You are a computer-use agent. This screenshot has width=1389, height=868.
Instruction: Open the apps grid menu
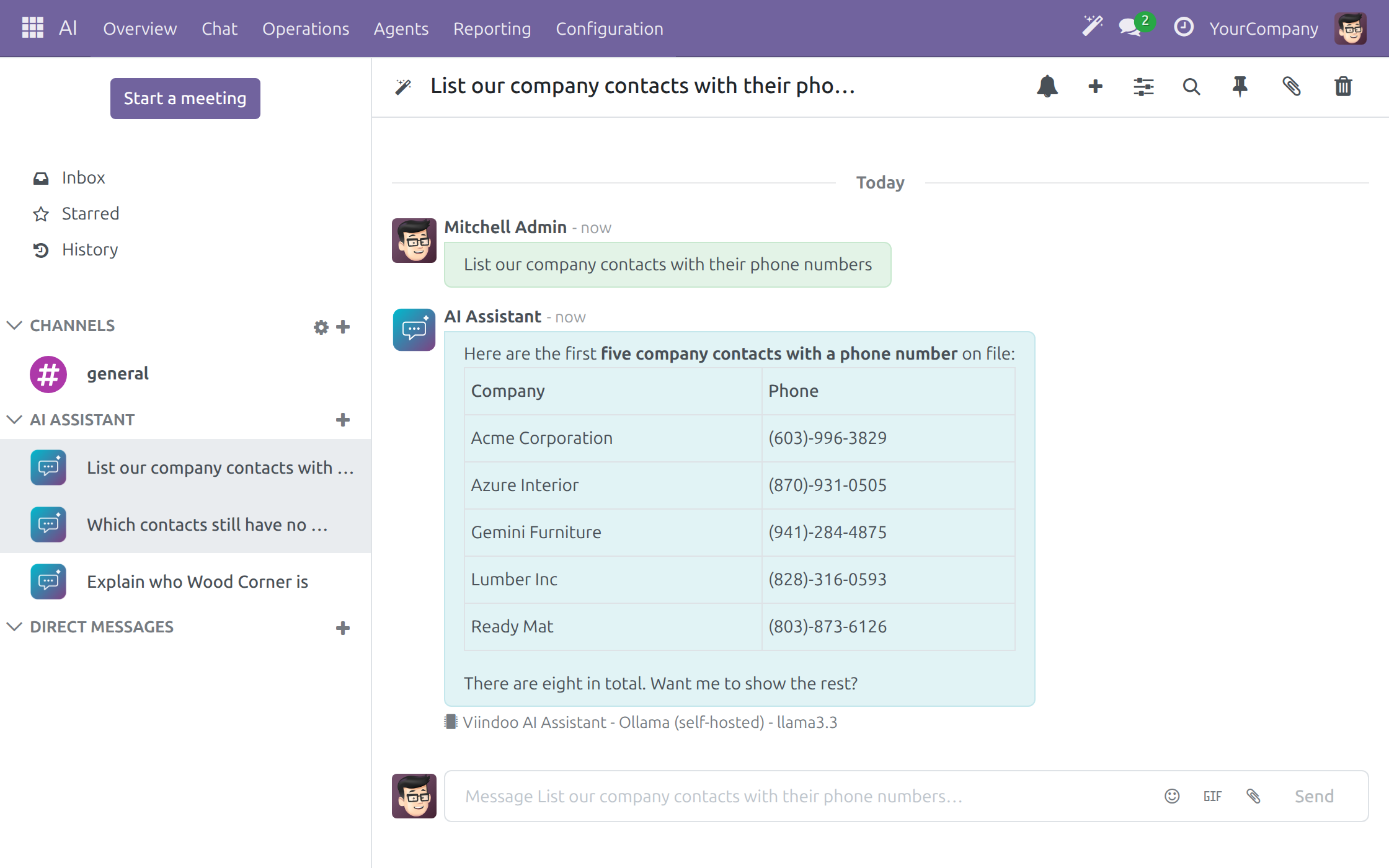pyautogui.click(x=32, y=28)
